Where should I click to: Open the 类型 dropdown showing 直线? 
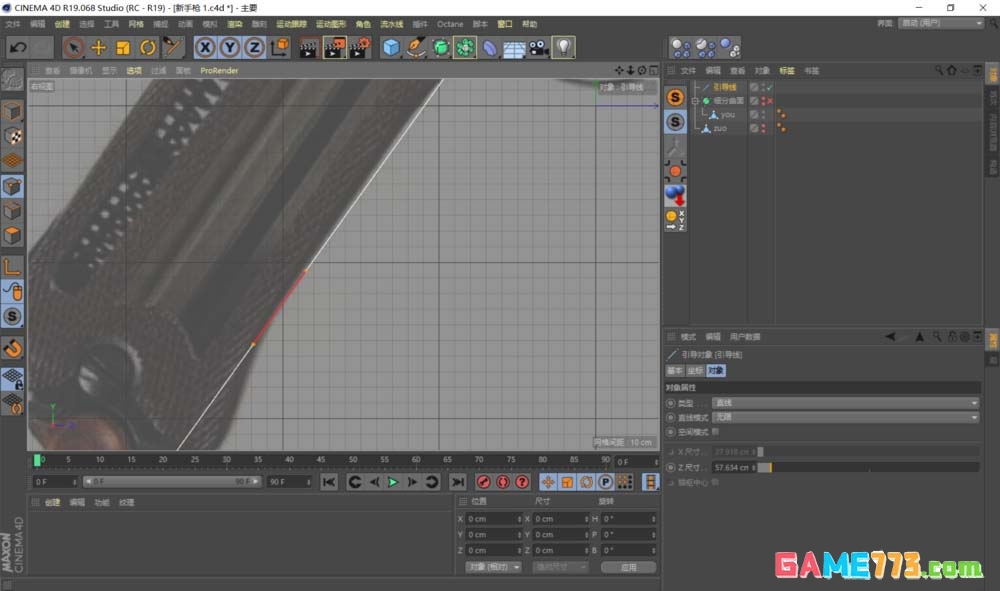847,402
